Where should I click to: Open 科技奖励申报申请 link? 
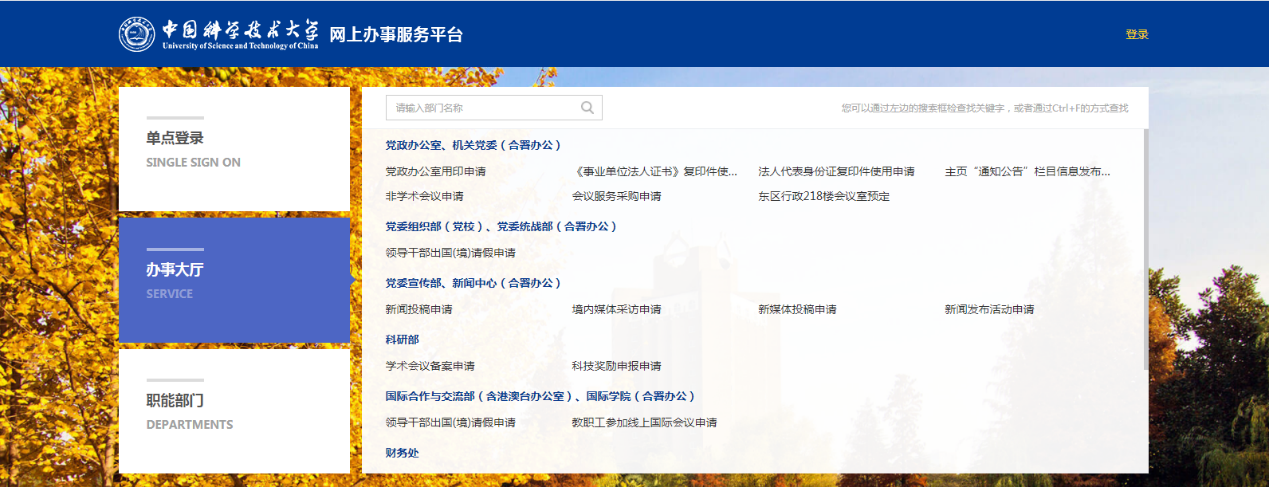click(x=616, y=366)
